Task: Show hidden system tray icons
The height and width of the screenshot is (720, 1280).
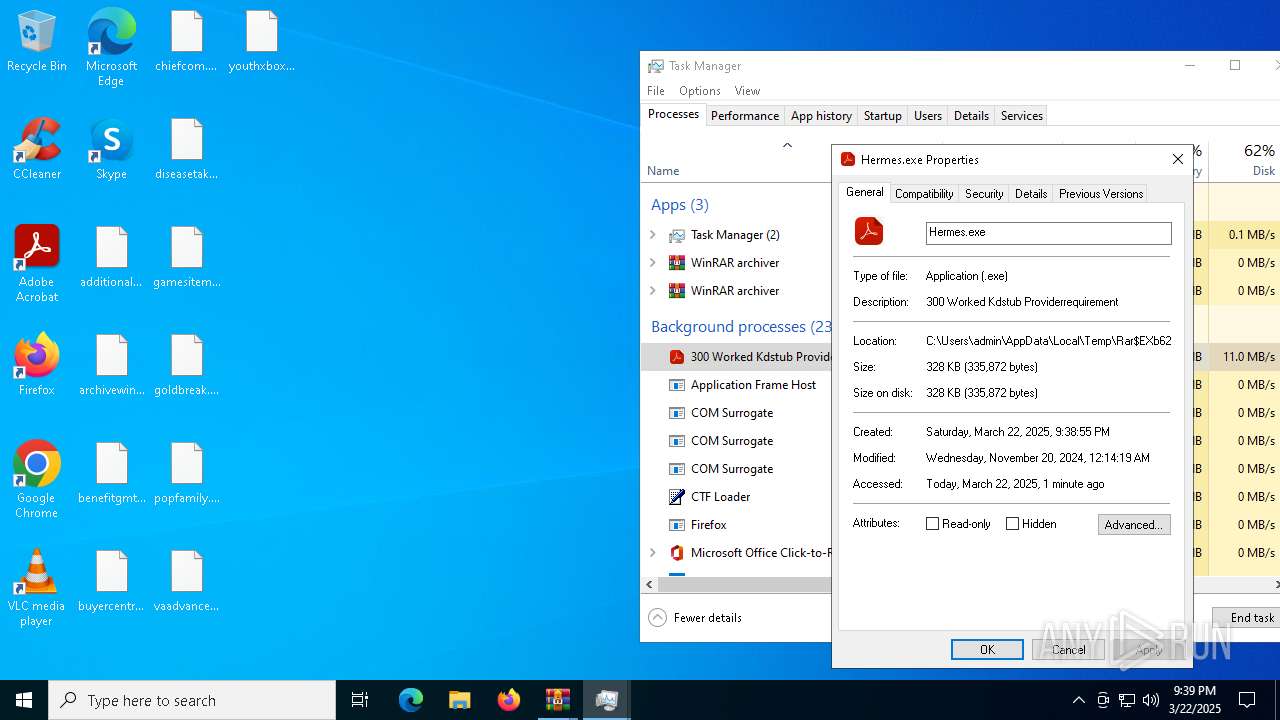Action: click(x=1078, y=700)
